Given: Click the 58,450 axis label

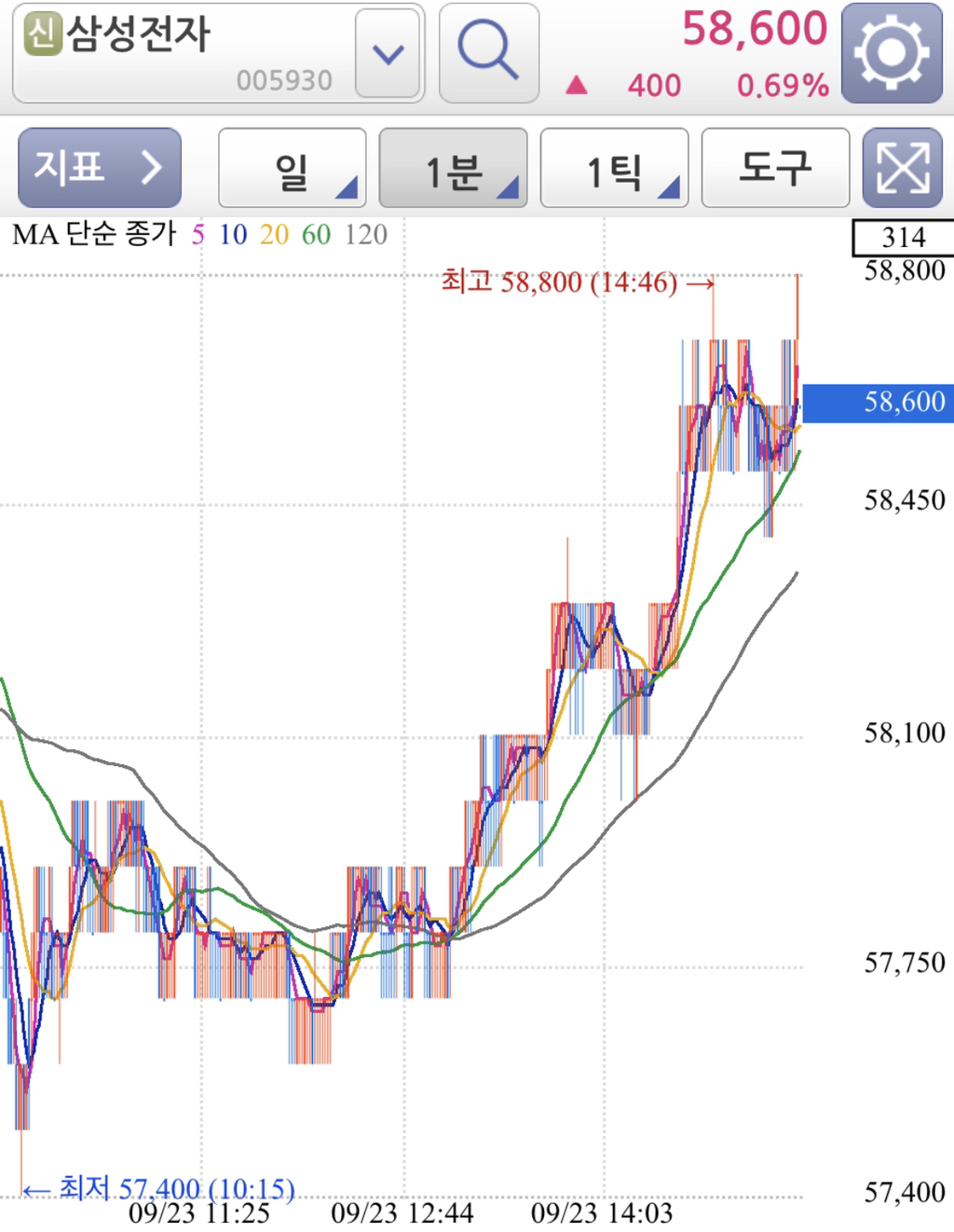Looking at the screenshot, I should coord(905,500).
